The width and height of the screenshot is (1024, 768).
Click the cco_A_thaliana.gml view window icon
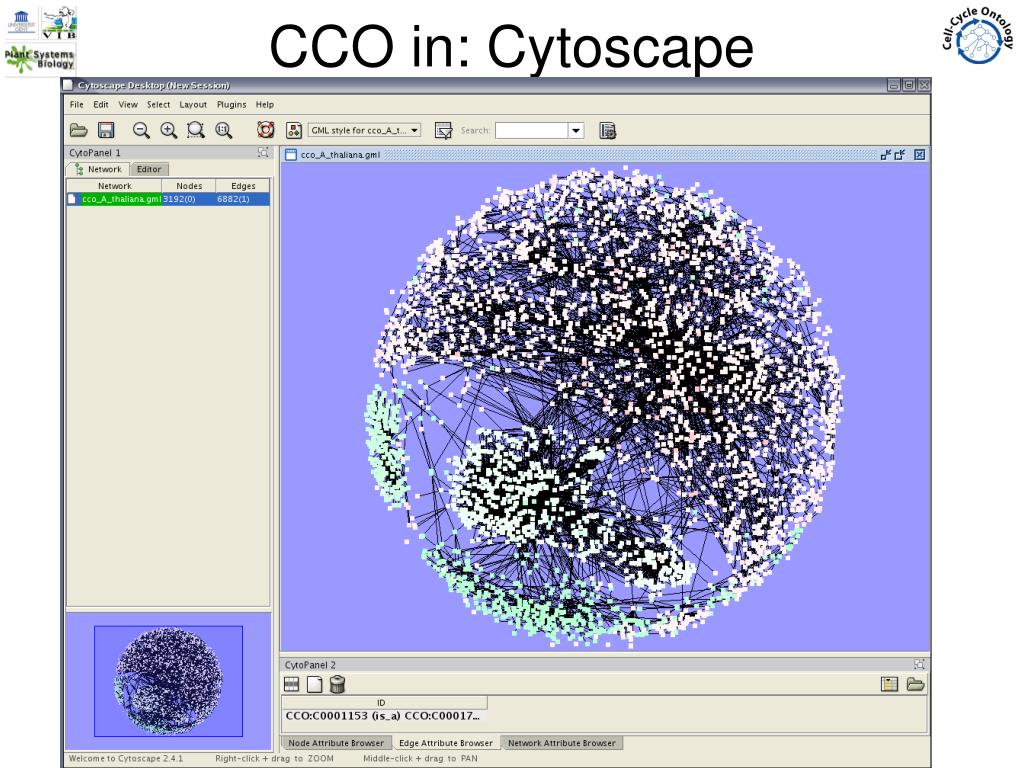tap(291, 155)
